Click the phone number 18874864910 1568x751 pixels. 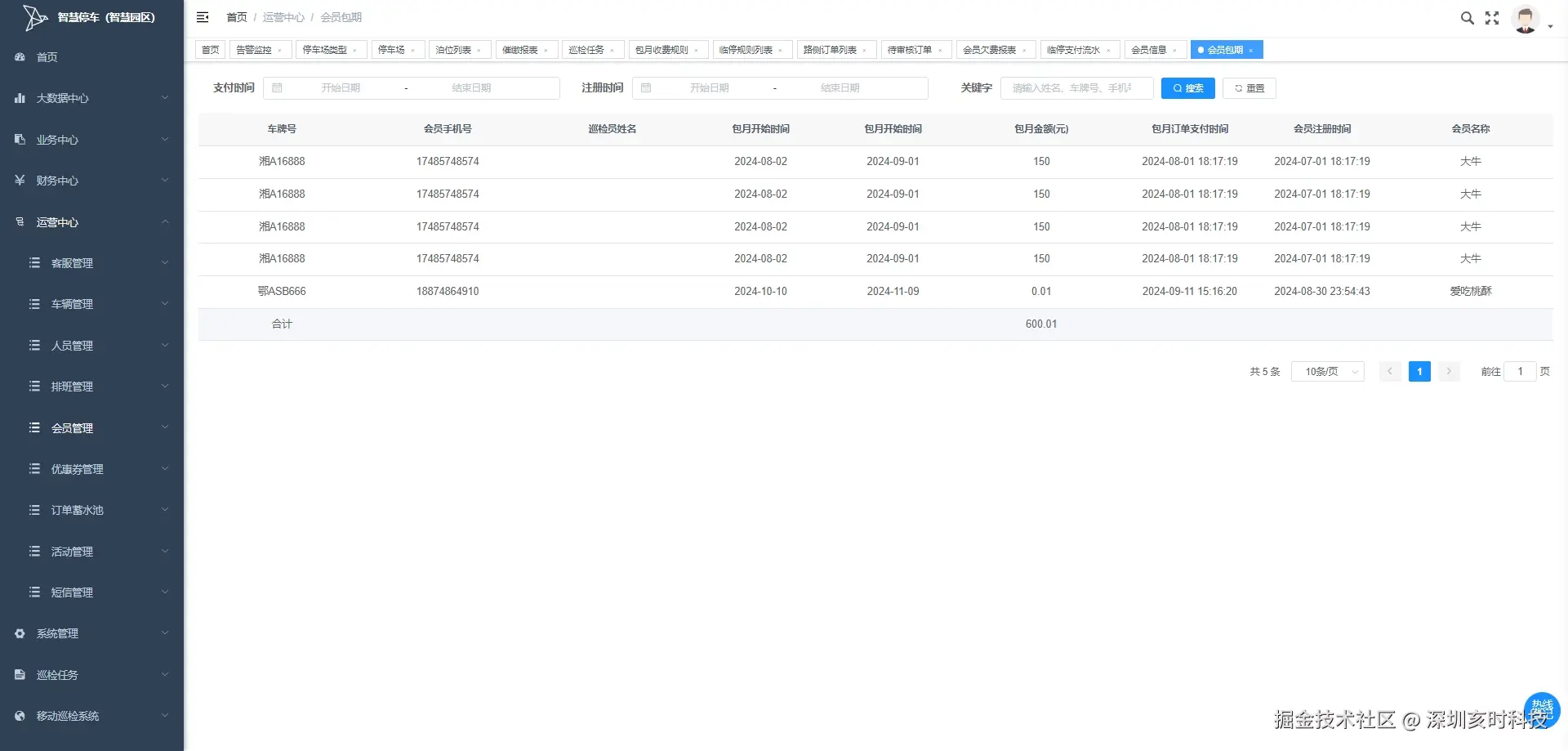coord(448,292)
